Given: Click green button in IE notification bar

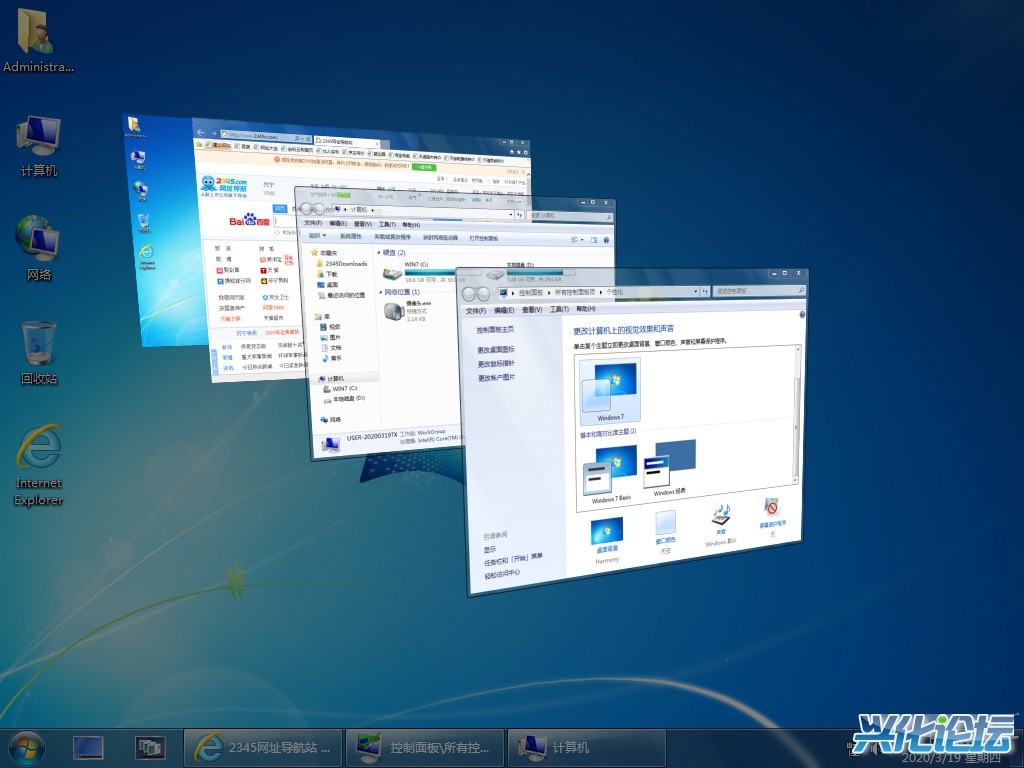Looking at the screenshot, I should point(423,167).
